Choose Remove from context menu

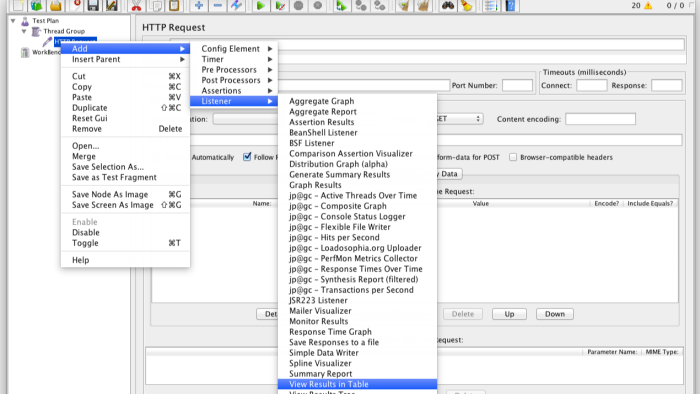click(x=125, y=129)
